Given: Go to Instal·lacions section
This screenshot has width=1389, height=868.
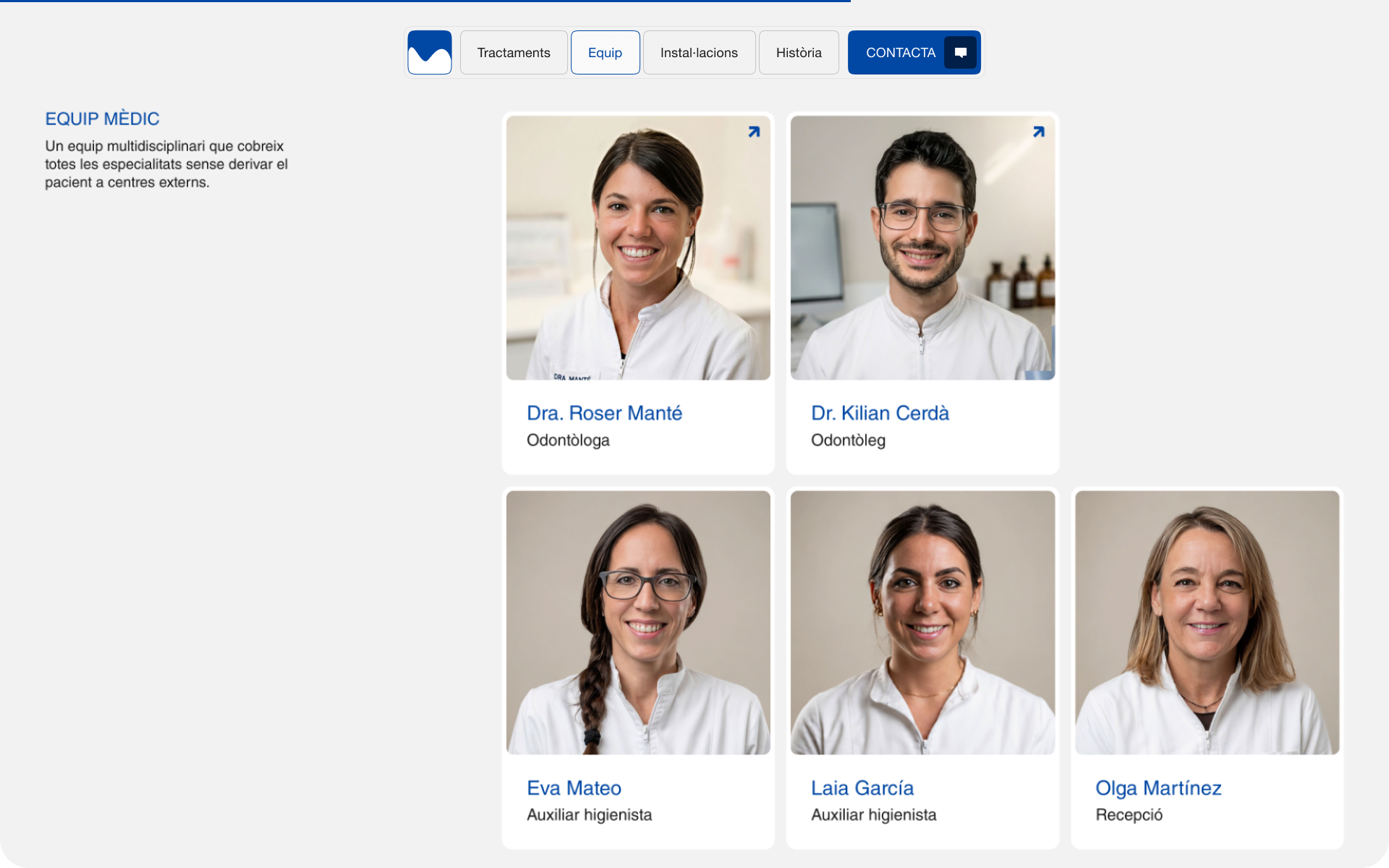Looking at the screenshot, I should tap(699, 52).
